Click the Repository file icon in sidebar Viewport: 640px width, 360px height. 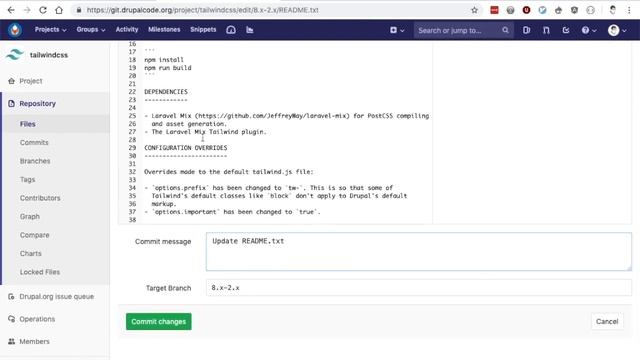click(11, 104)
